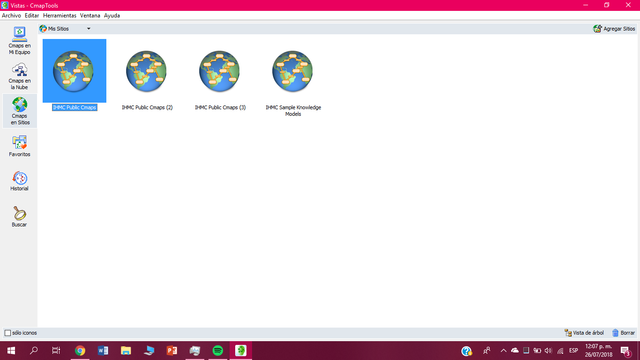Click the IHMC Sample Knowledge Models label
The width and height of the screenshot is (640, 360).
point(293,111)
